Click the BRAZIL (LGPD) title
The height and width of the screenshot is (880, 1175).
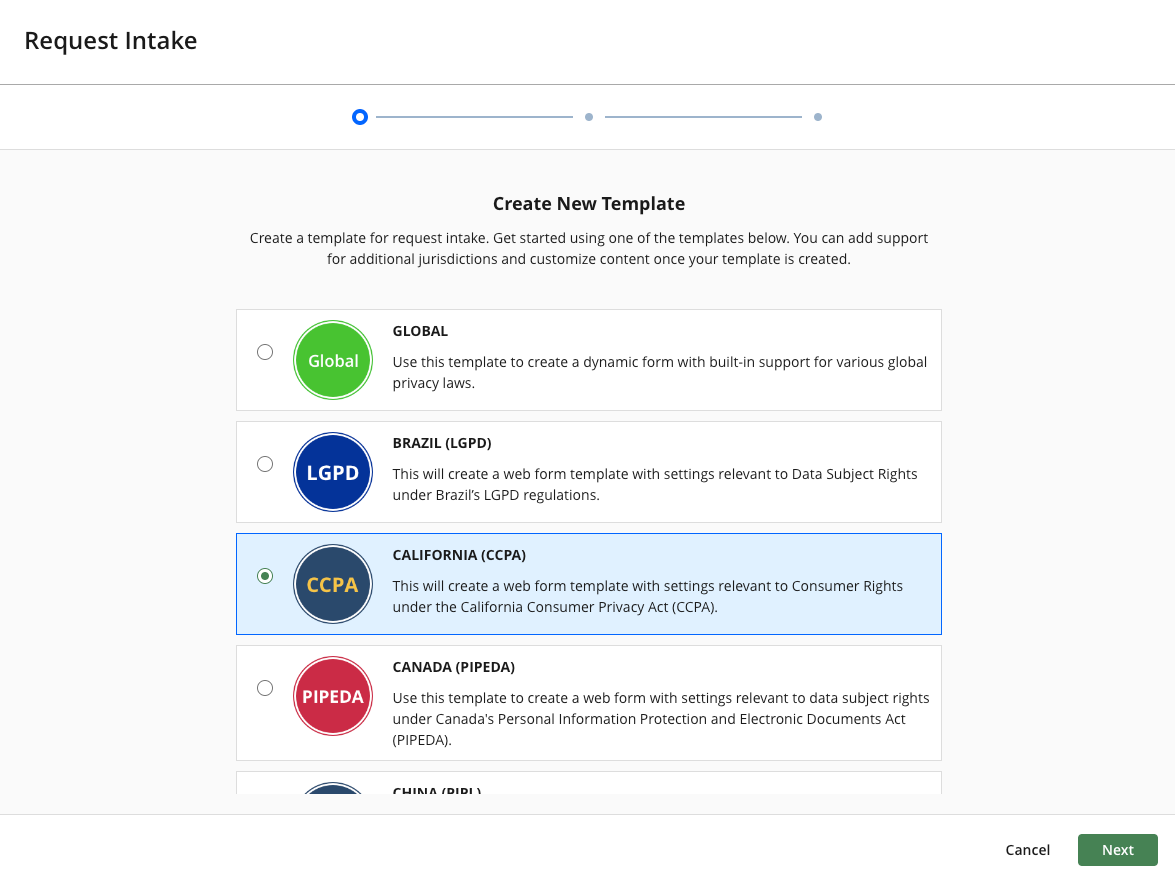442,443
